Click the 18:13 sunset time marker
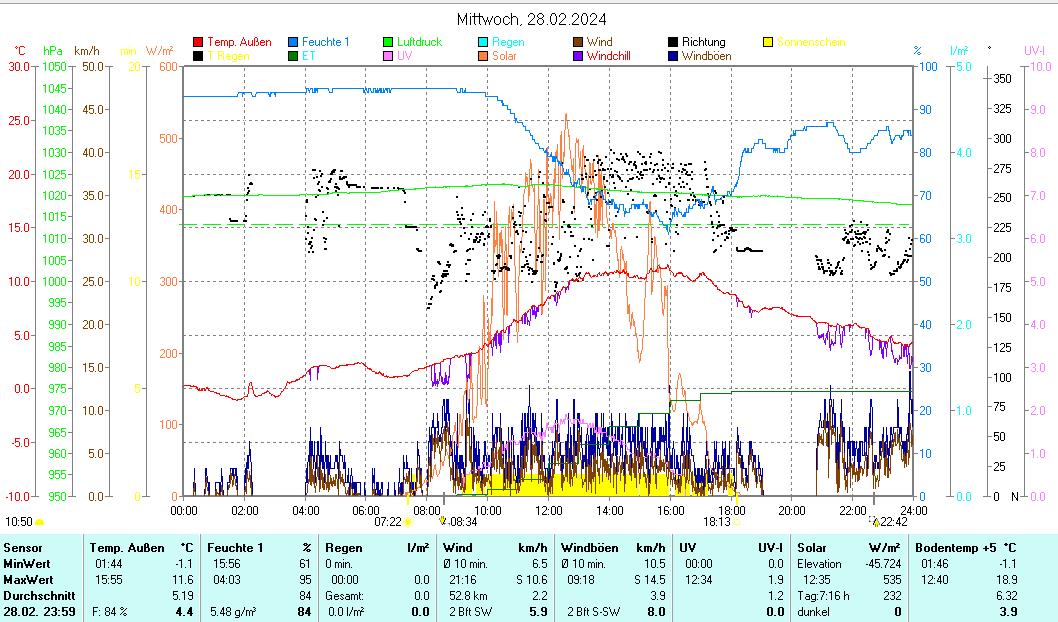Image resolution: width=1058 pixels, height=622 pixels. [x=716, y=521]
